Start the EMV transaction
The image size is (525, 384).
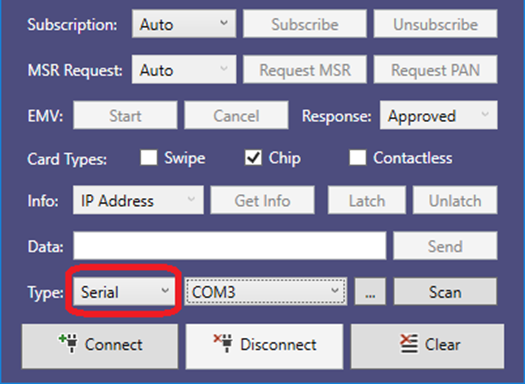[125, 116]
